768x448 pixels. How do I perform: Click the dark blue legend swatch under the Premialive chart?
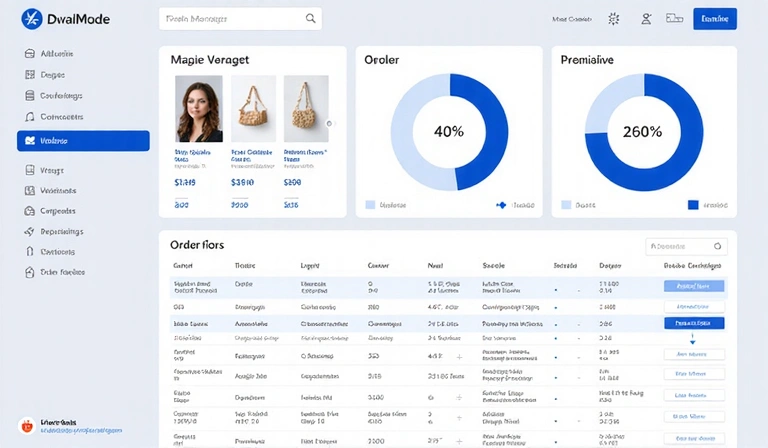[x=693, y=205]
